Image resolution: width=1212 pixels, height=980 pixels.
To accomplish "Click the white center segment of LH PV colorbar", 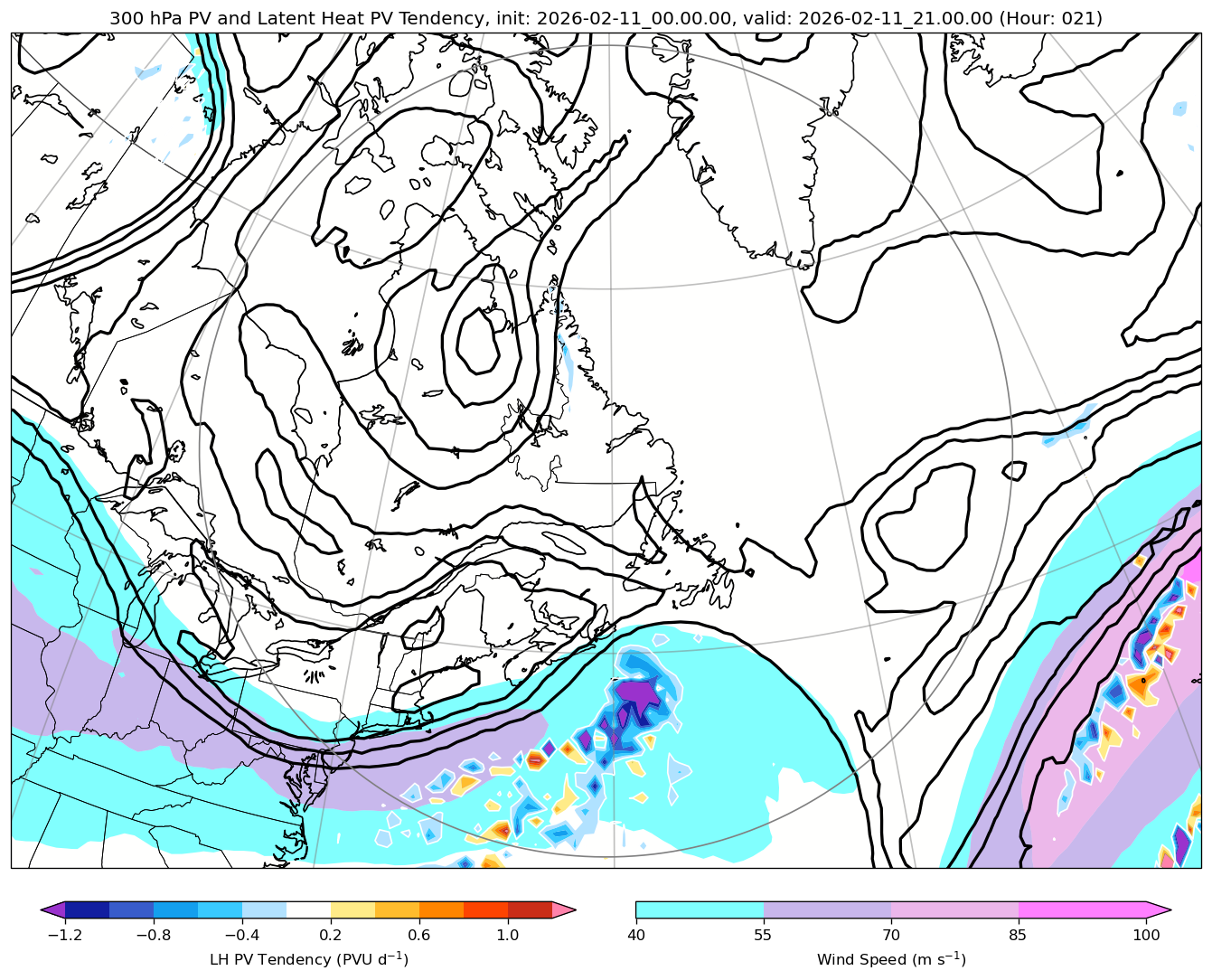I will [x=308, y=909].
